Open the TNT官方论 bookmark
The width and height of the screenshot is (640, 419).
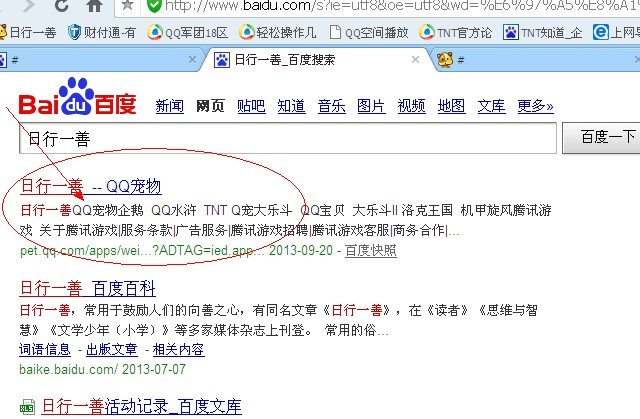point(456,32)
